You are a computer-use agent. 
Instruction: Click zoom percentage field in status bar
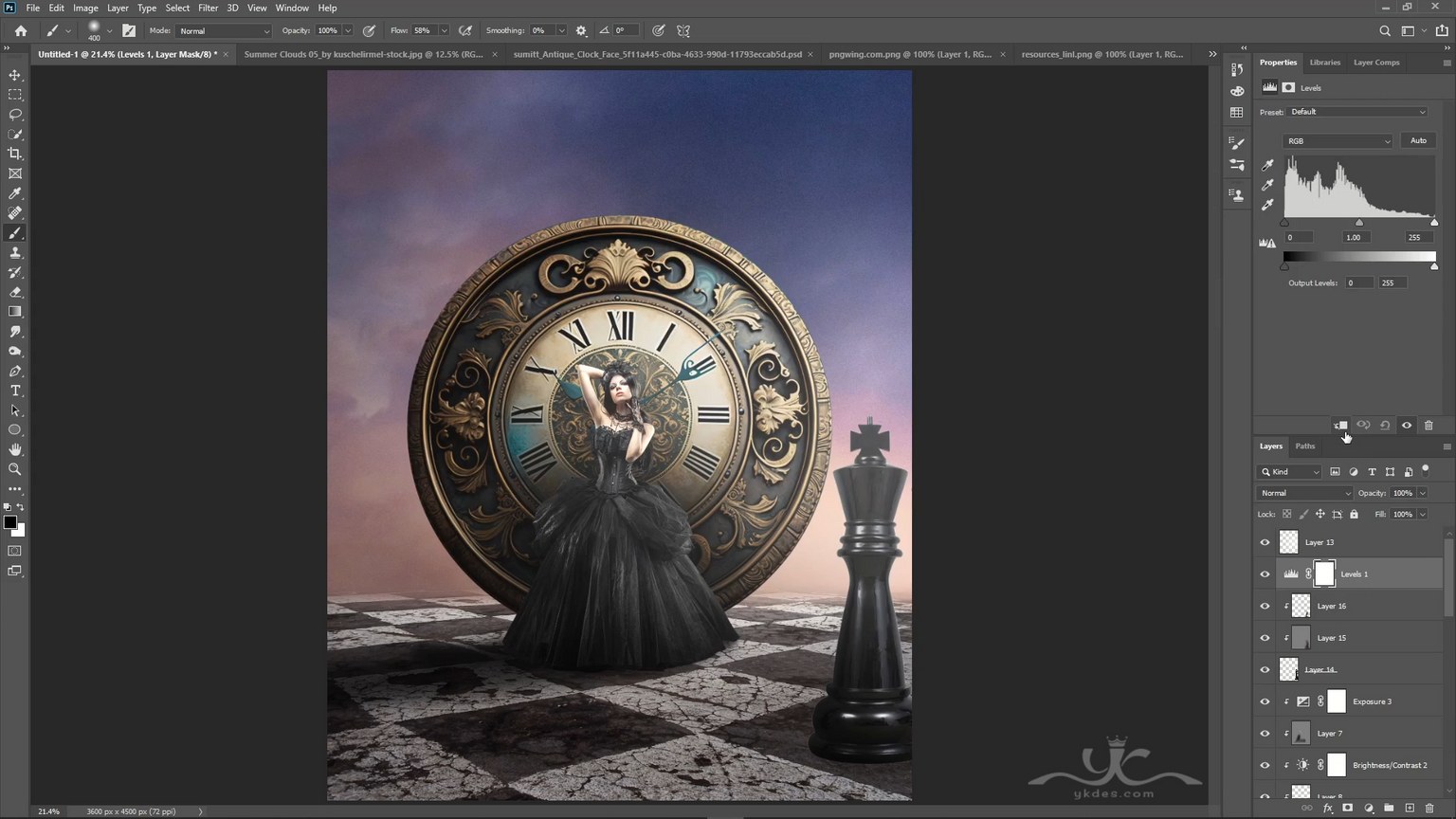[49, 811]
